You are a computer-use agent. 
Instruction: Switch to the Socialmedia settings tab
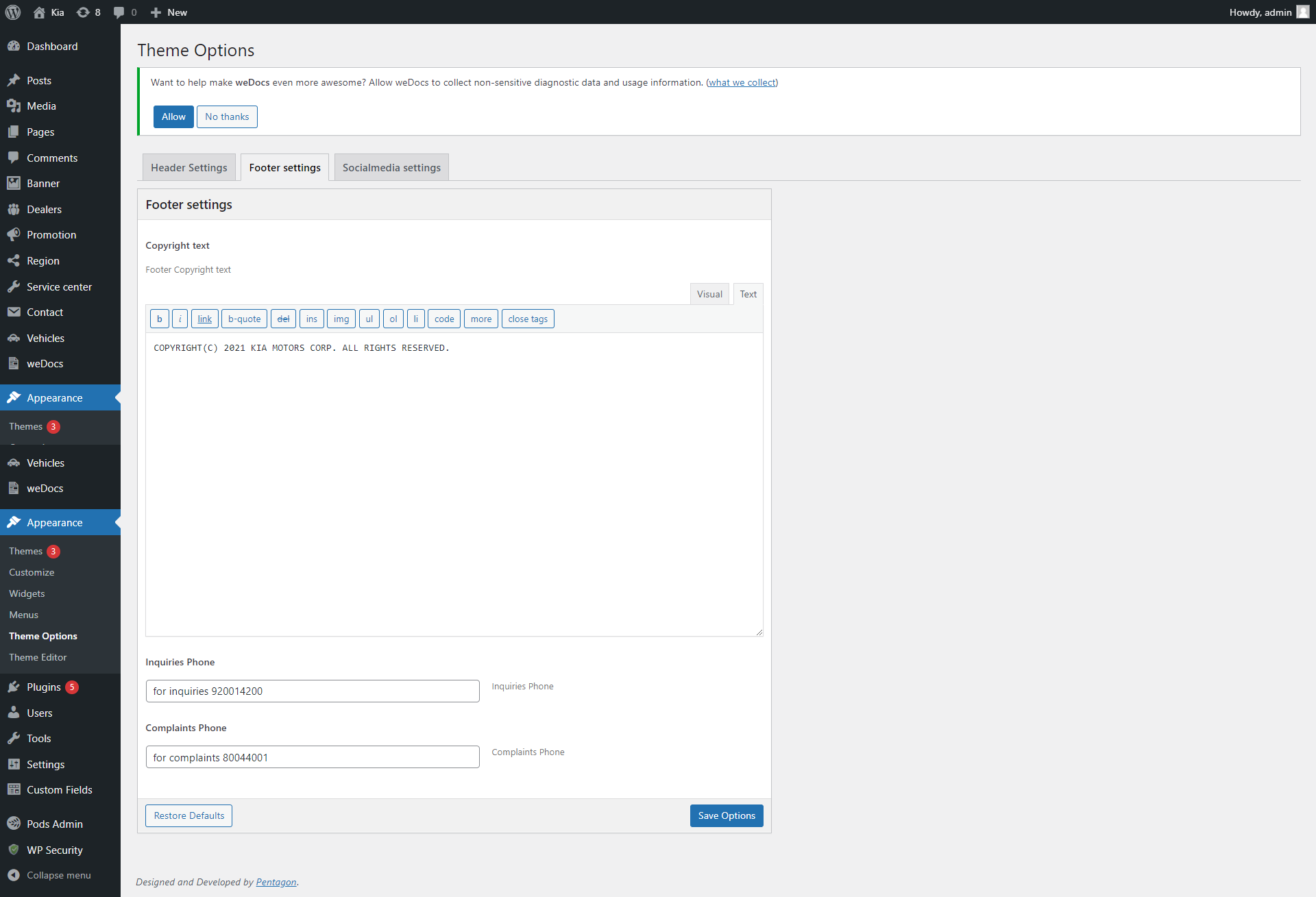tap(391, 167)
